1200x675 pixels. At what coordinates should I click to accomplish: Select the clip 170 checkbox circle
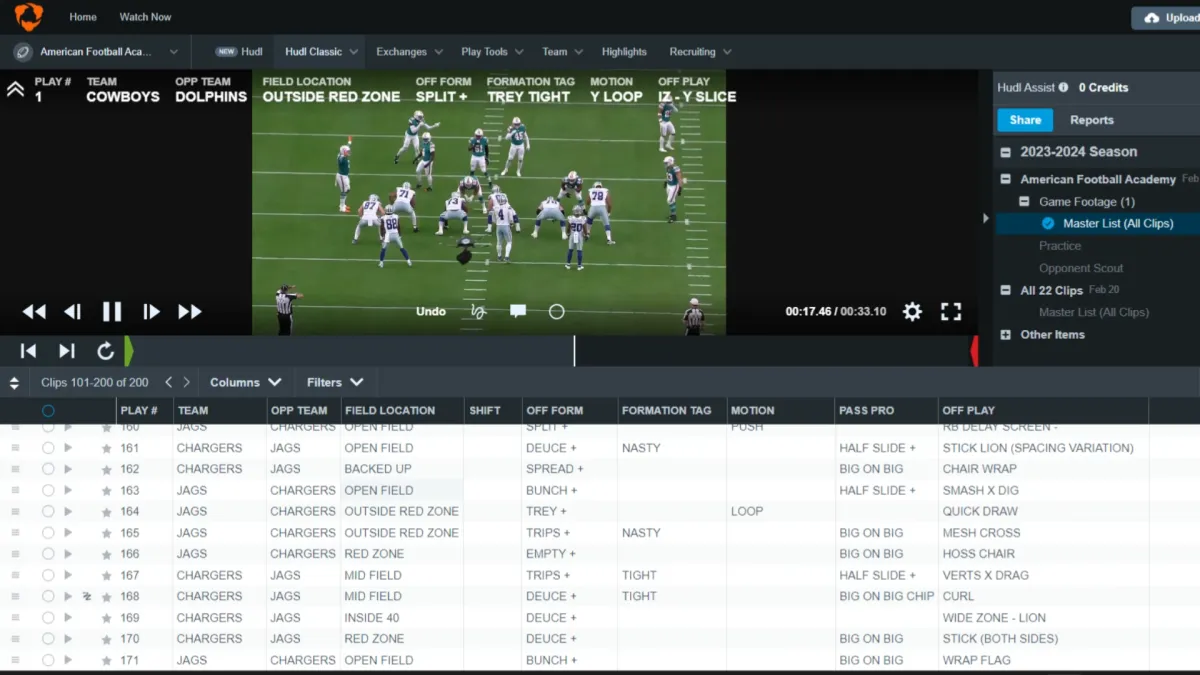pyautogui.click(x=48, y=639)
